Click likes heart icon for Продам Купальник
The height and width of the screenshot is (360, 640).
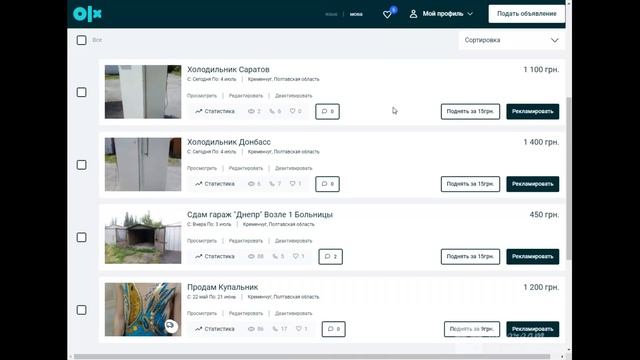[x=299, y=329]
